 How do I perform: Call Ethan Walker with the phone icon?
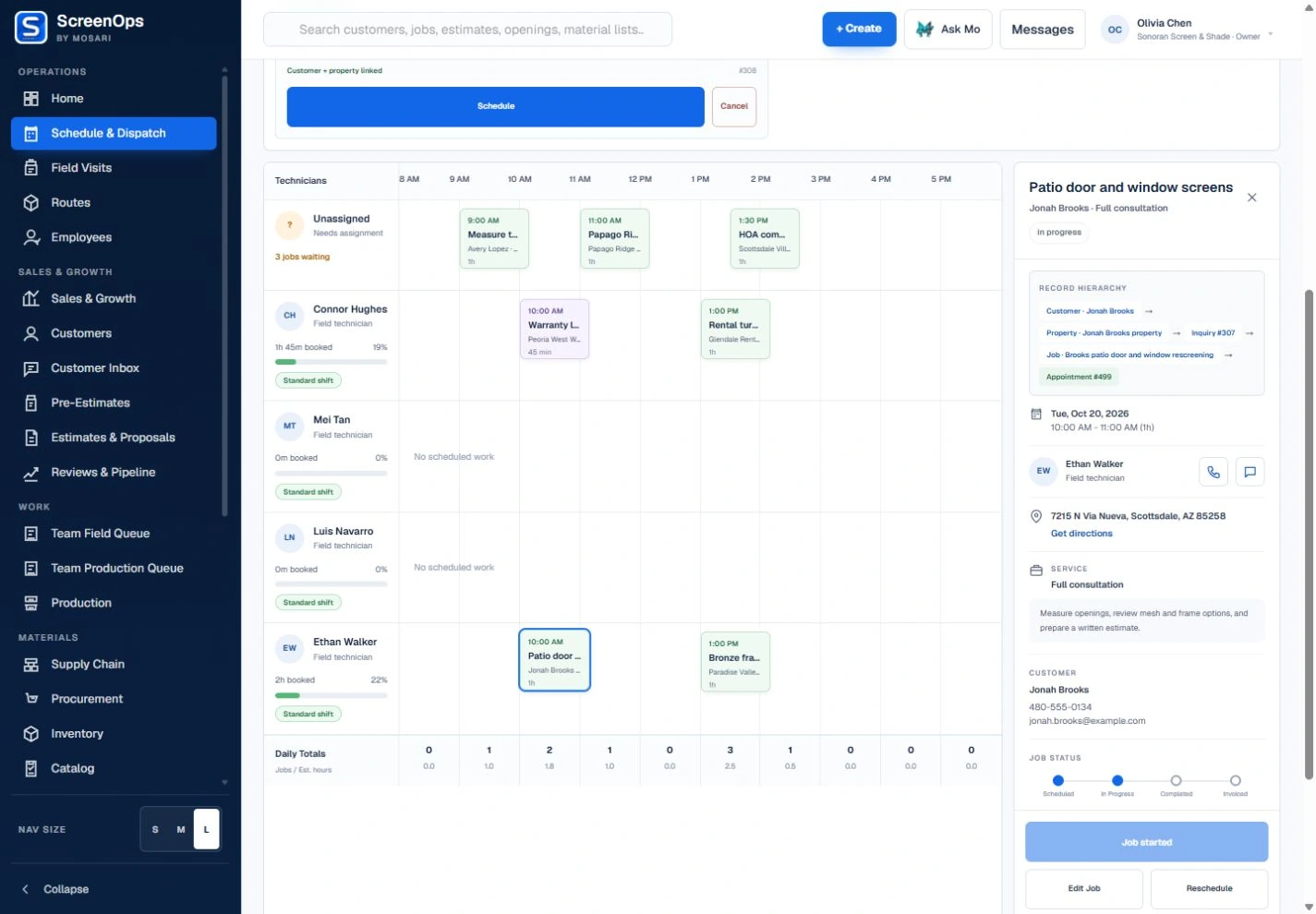coord(1213,472)
